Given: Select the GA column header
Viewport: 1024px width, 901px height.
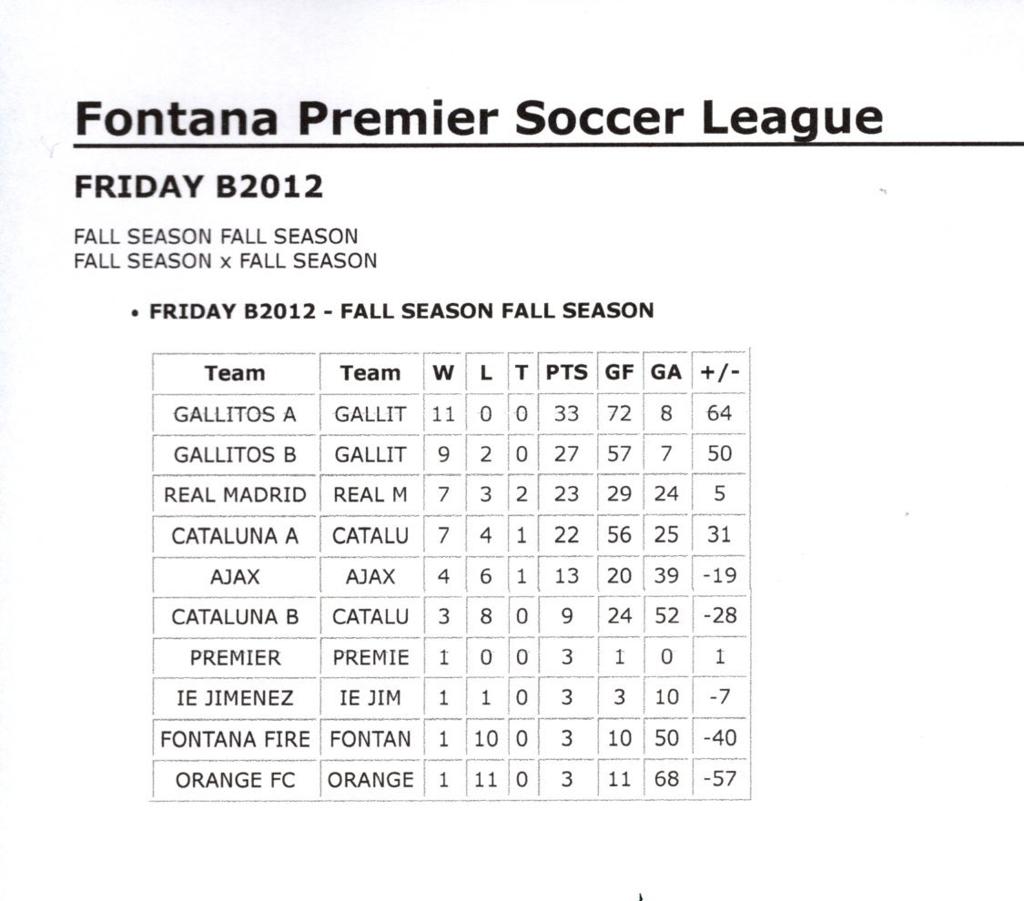Looking at the screenshot, I should (666, 373).
